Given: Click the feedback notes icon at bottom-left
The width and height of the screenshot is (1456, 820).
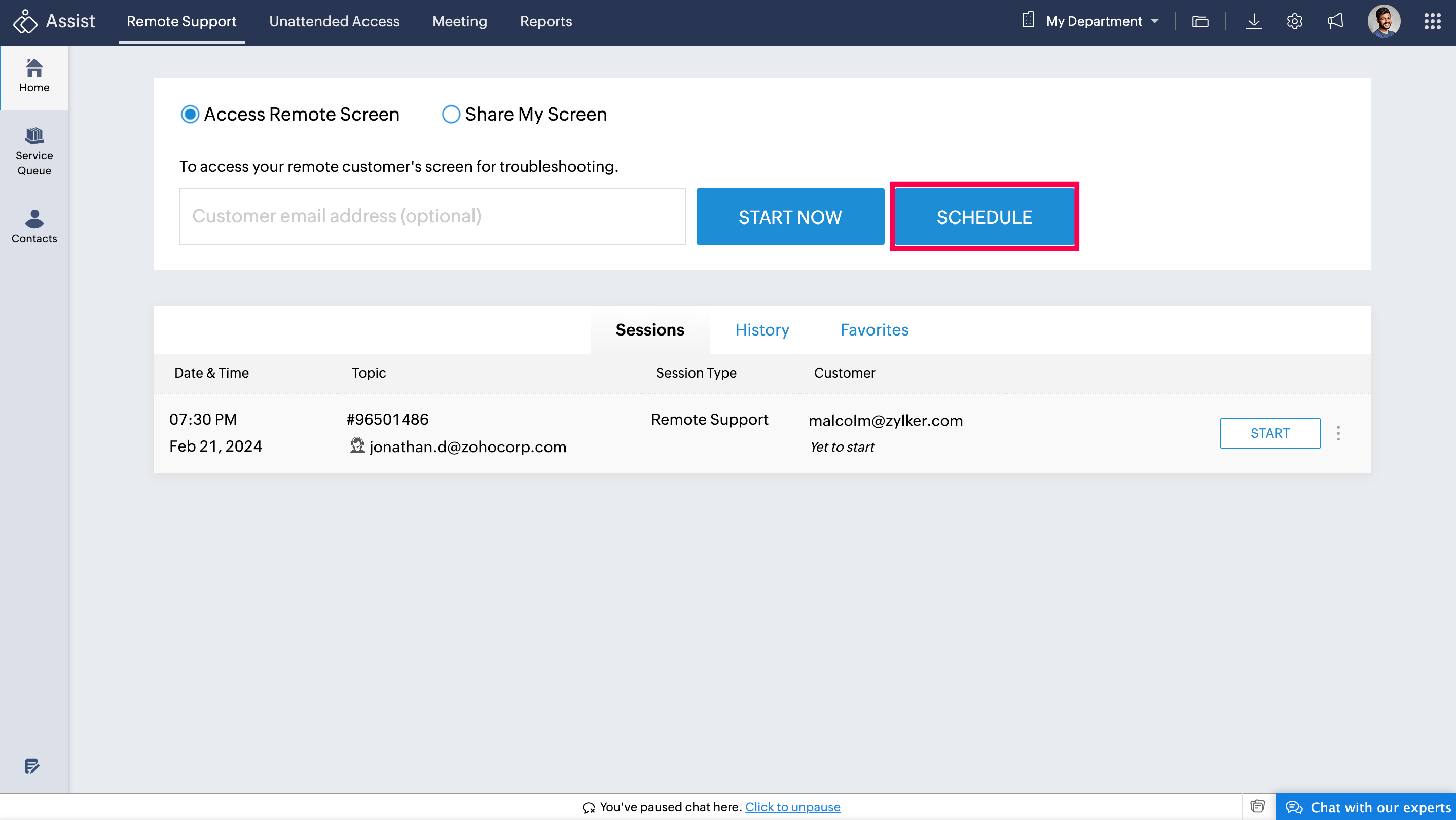Looking at the screenshot, I should (x=32, y=766).
